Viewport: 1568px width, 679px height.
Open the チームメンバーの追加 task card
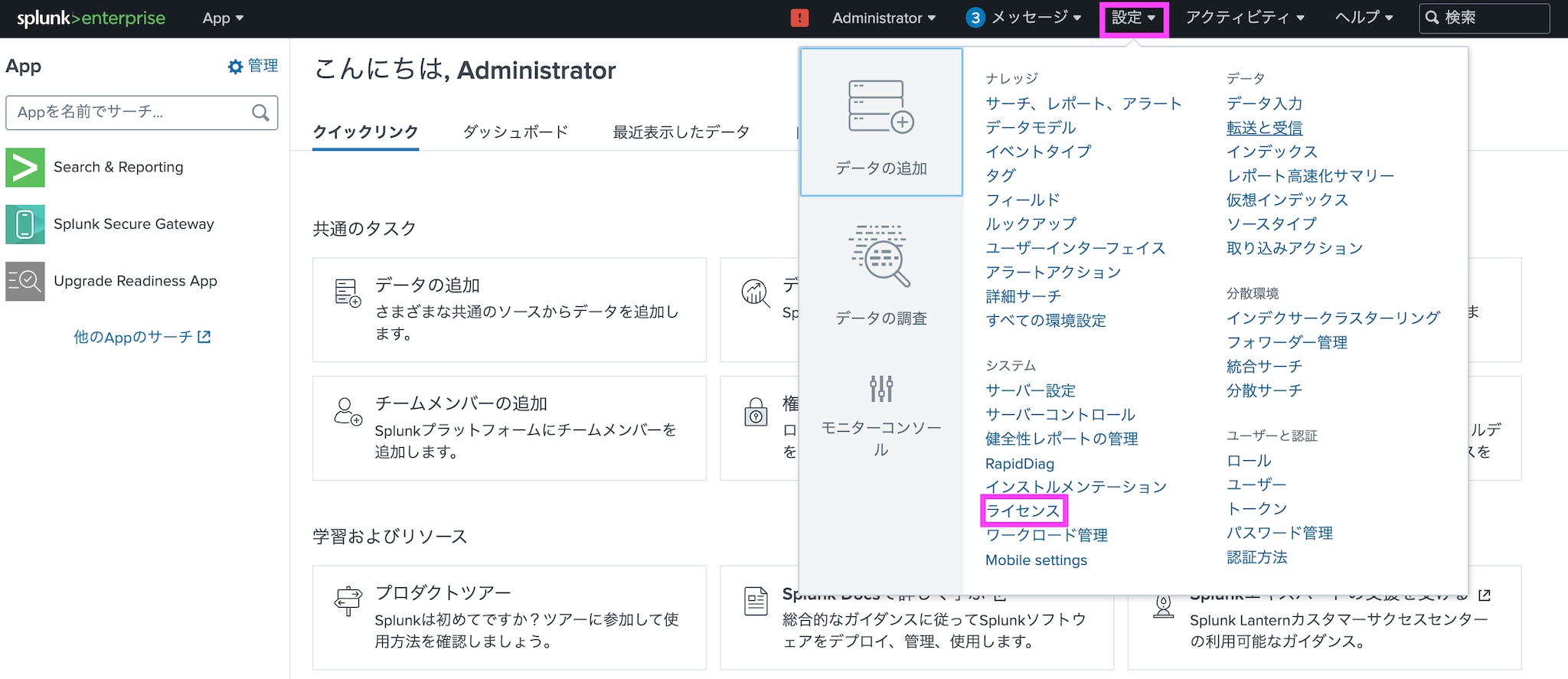(x=509, y=428)
